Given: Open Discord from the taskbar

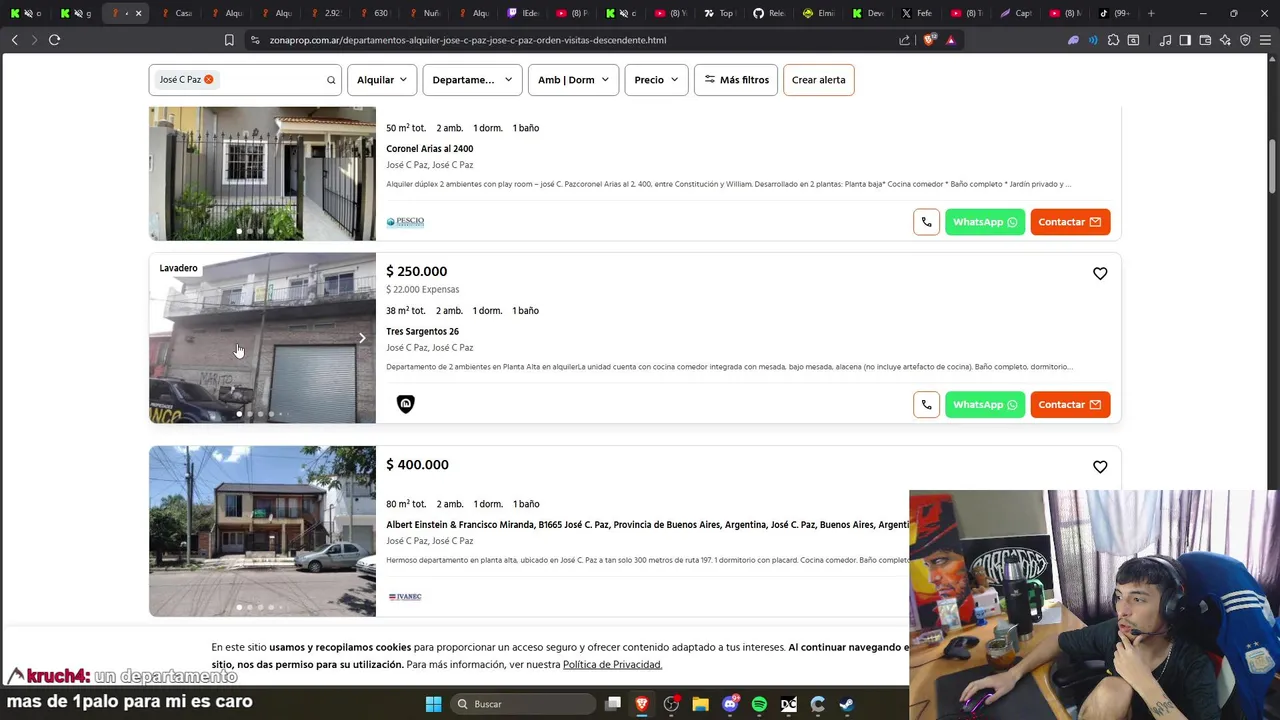Looking at the screenshot, I should [730, 704].
